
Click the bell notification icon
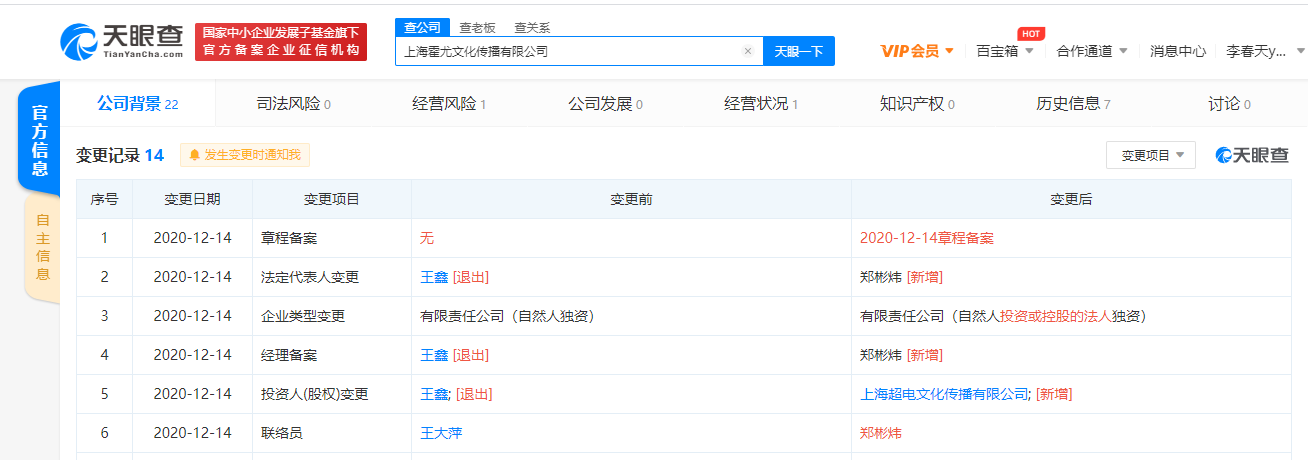click(194, 155)
